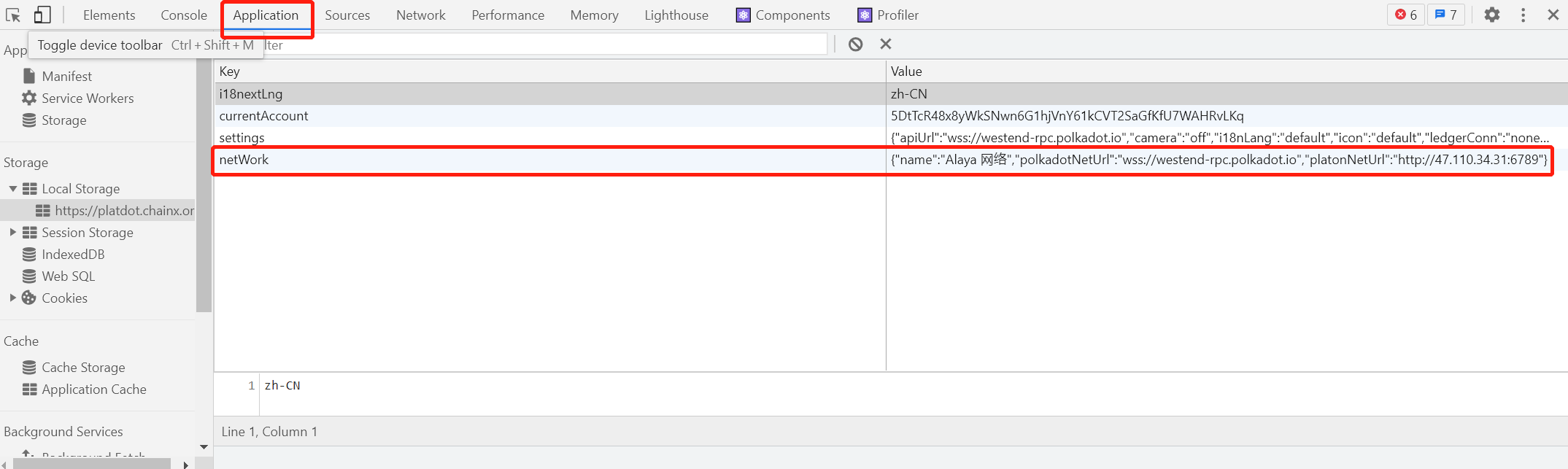Select the currentAccount key row
The width and height of the screenshot is (1568, 469).
pyautogui.click(x=891, y=115)
